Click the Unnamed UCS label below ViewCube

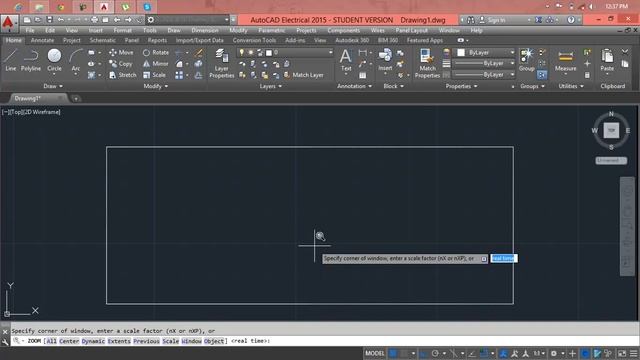[611, 160]
